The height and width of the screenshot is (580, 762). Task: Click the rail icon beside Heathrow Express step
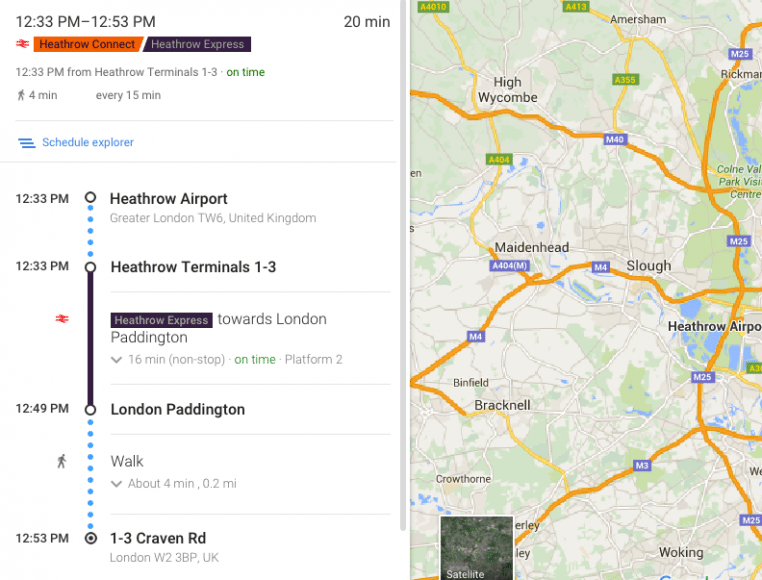[62, 319]
